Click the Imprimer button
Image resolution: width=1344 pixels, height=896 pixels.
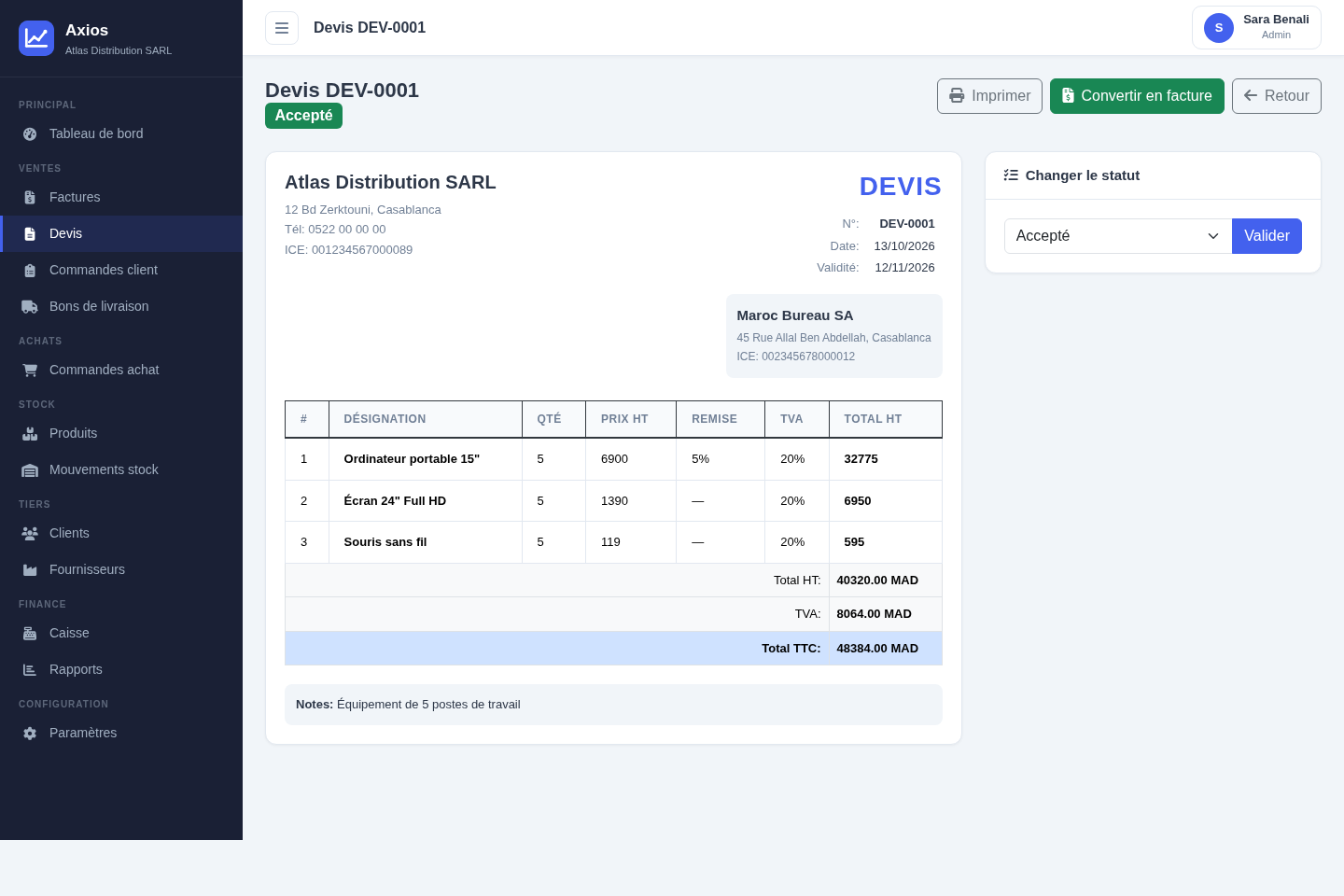[x=989, y=96]
